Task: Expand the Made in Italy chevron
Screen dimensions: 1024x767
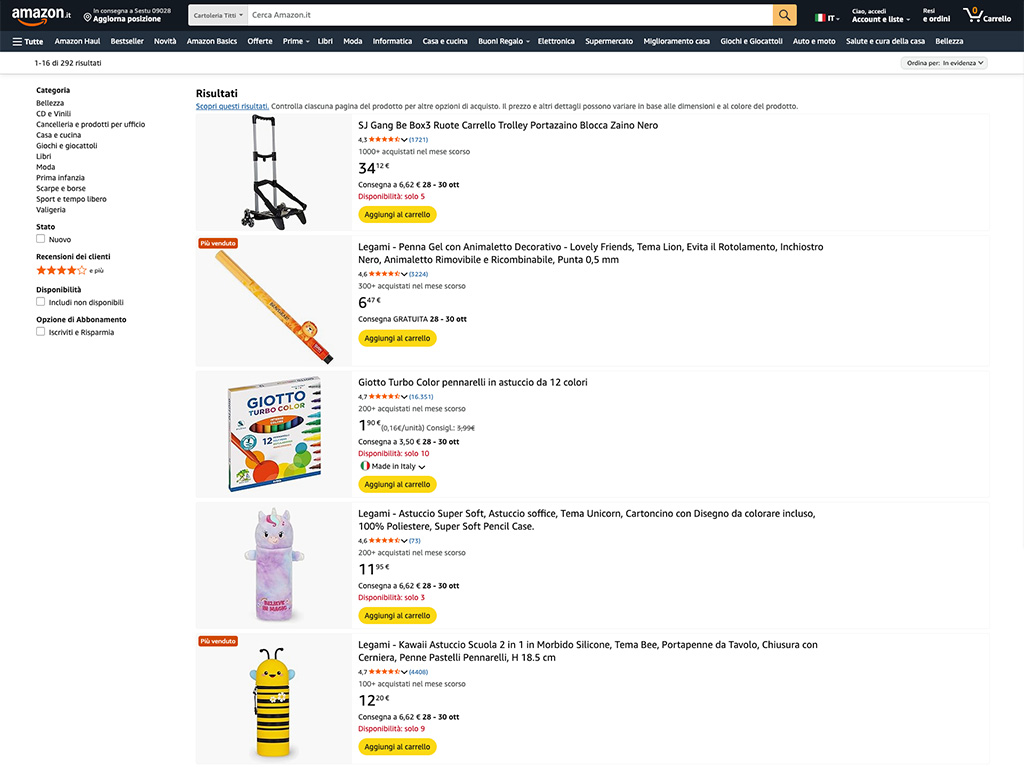Action: click(422, 467)
